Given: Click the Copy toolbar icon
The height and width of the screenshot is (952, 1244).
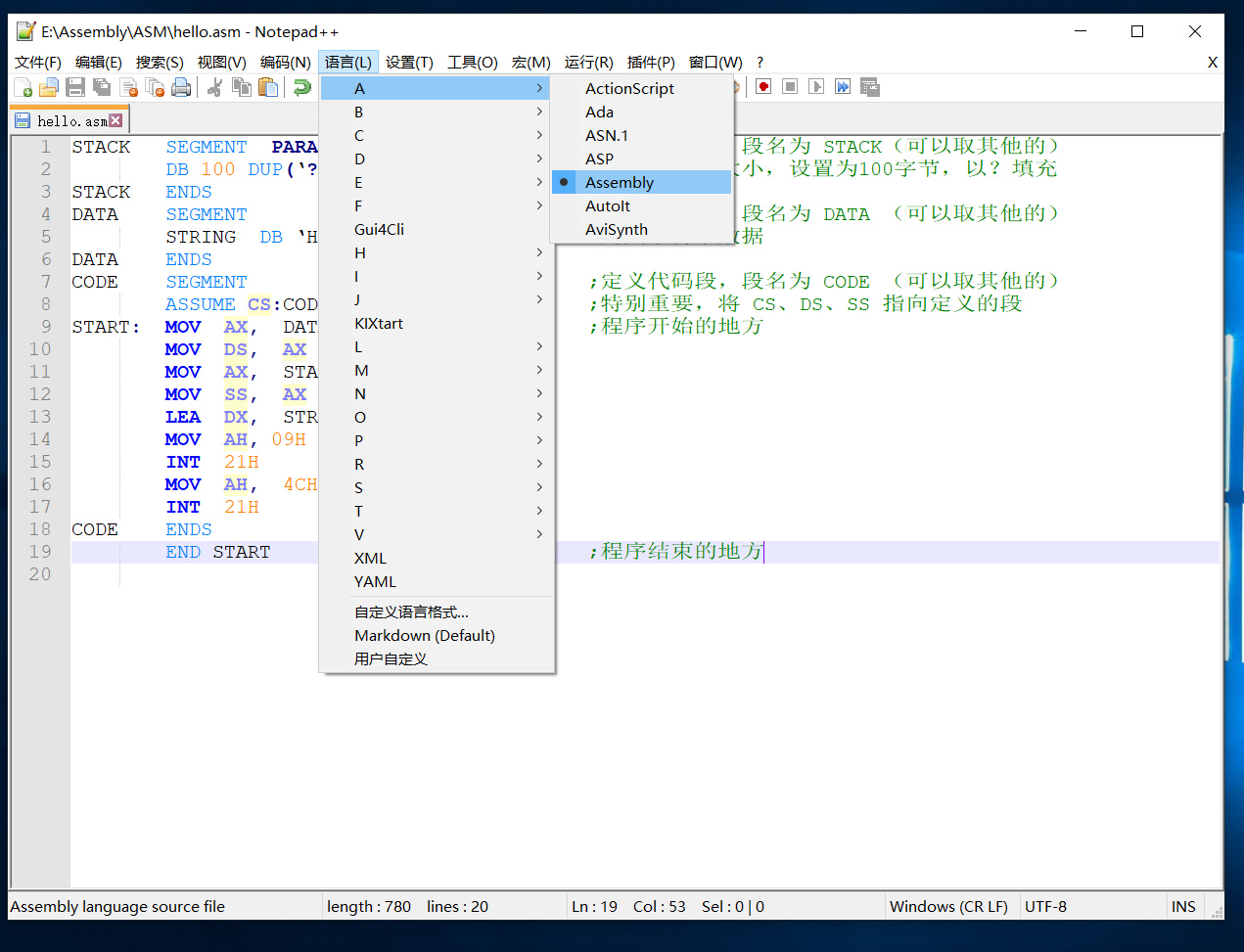Looking at the screenshot, I should [242, 88].
